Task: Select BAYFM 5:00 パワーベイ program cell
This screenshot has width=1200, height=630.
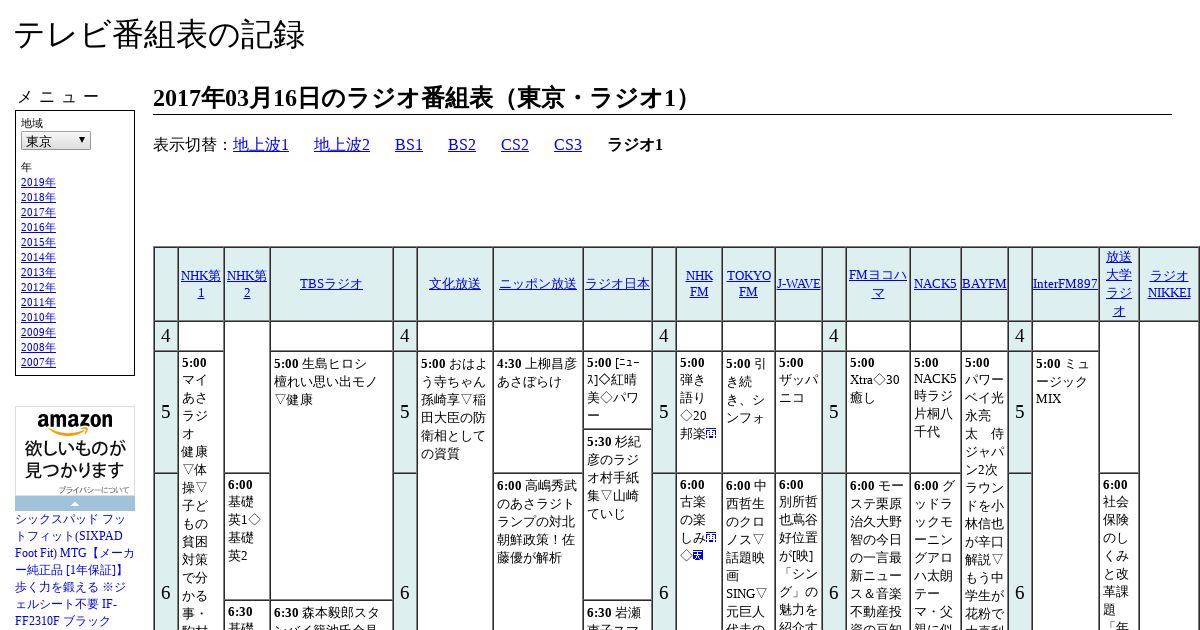Action: 984,490
